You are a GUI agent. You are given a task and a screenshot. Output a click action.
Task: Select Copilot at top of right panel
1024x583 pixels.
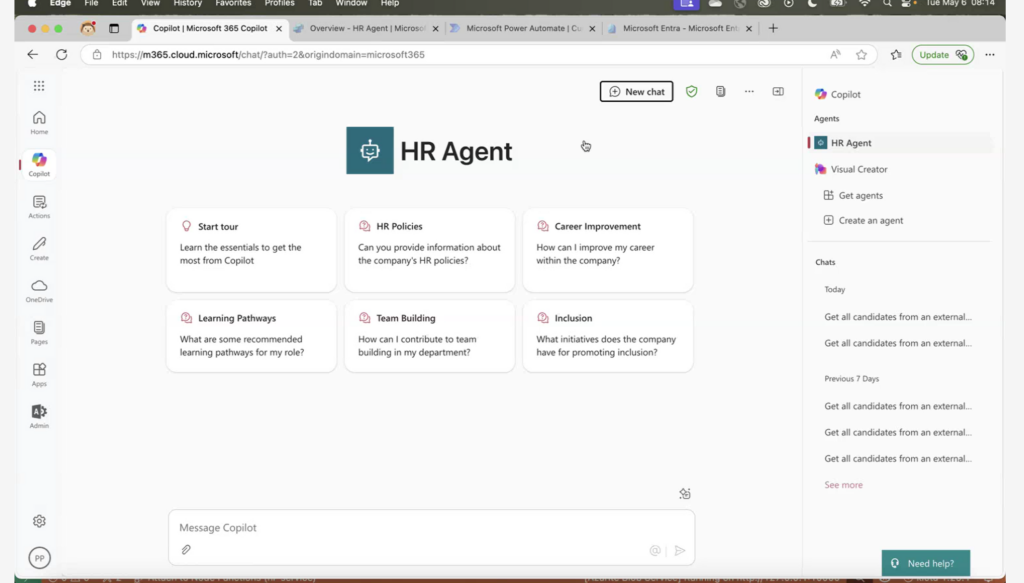click(838, 94)
